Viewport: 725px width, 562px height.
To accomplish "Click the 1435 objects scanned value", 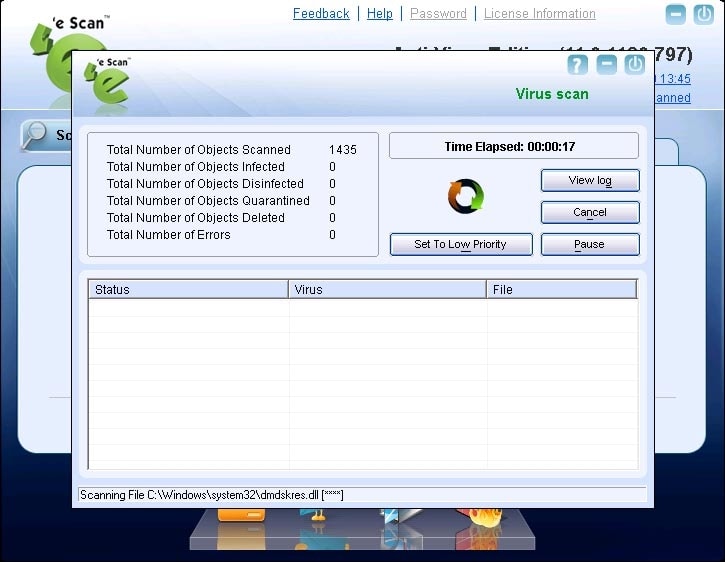I will (x=343, y=150).
